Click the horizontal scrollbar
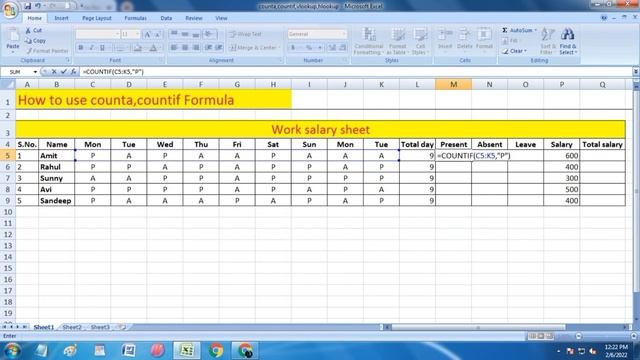Viewport: 640px width, 360px height. (478, 327)
